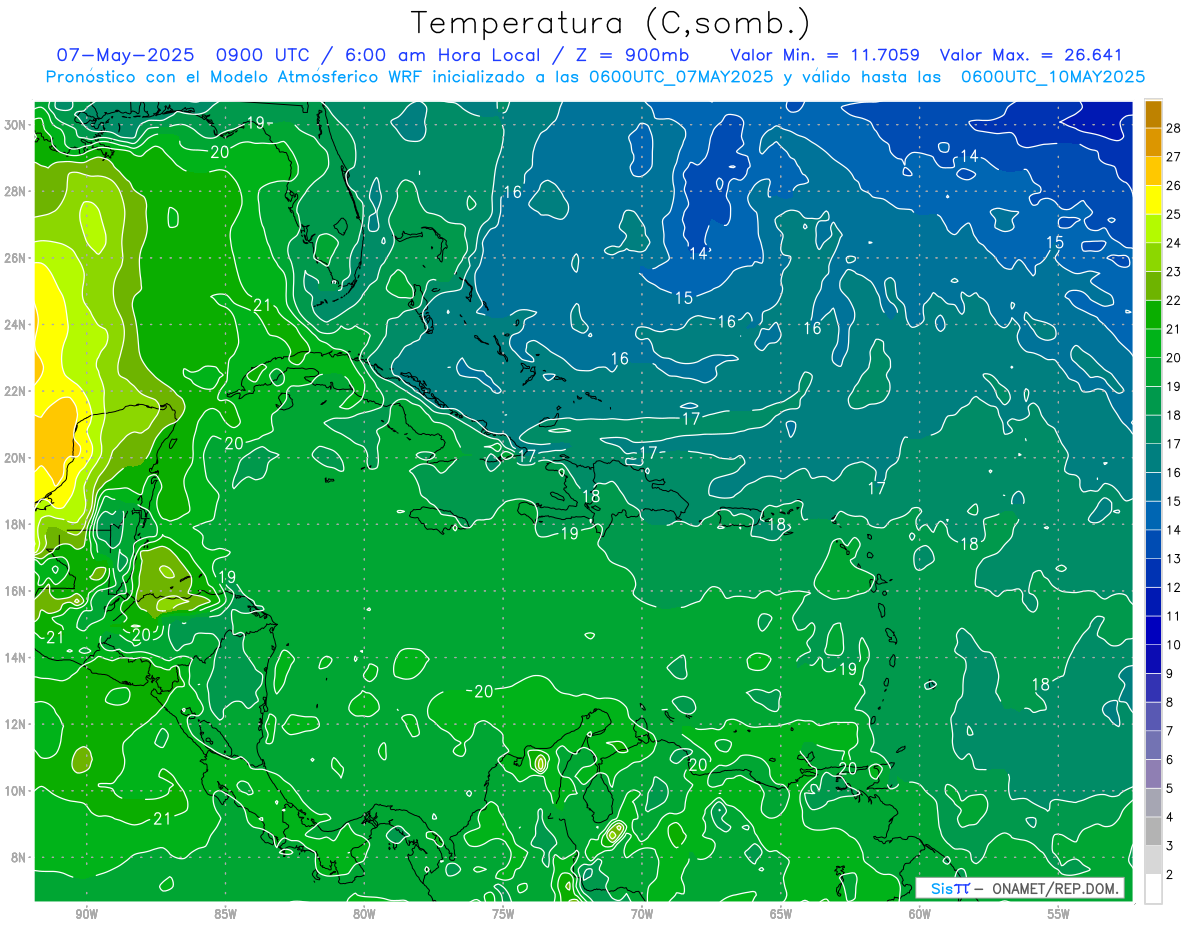Screen dimensions: 1200x927
Task: Click the "65W" longitude axis label
Action: 781,914
